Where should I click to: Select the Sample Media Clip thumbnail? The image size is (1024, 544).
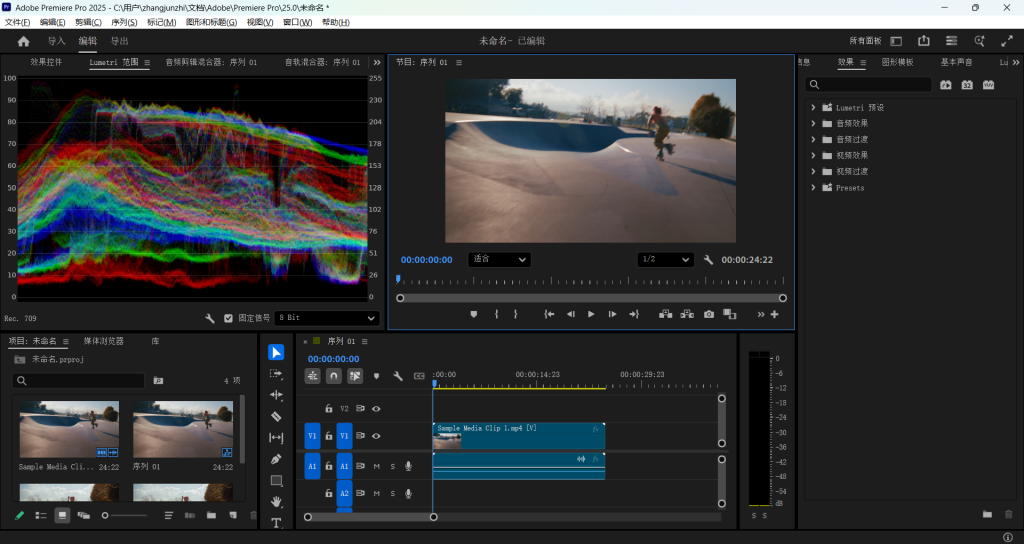[69, 429]
